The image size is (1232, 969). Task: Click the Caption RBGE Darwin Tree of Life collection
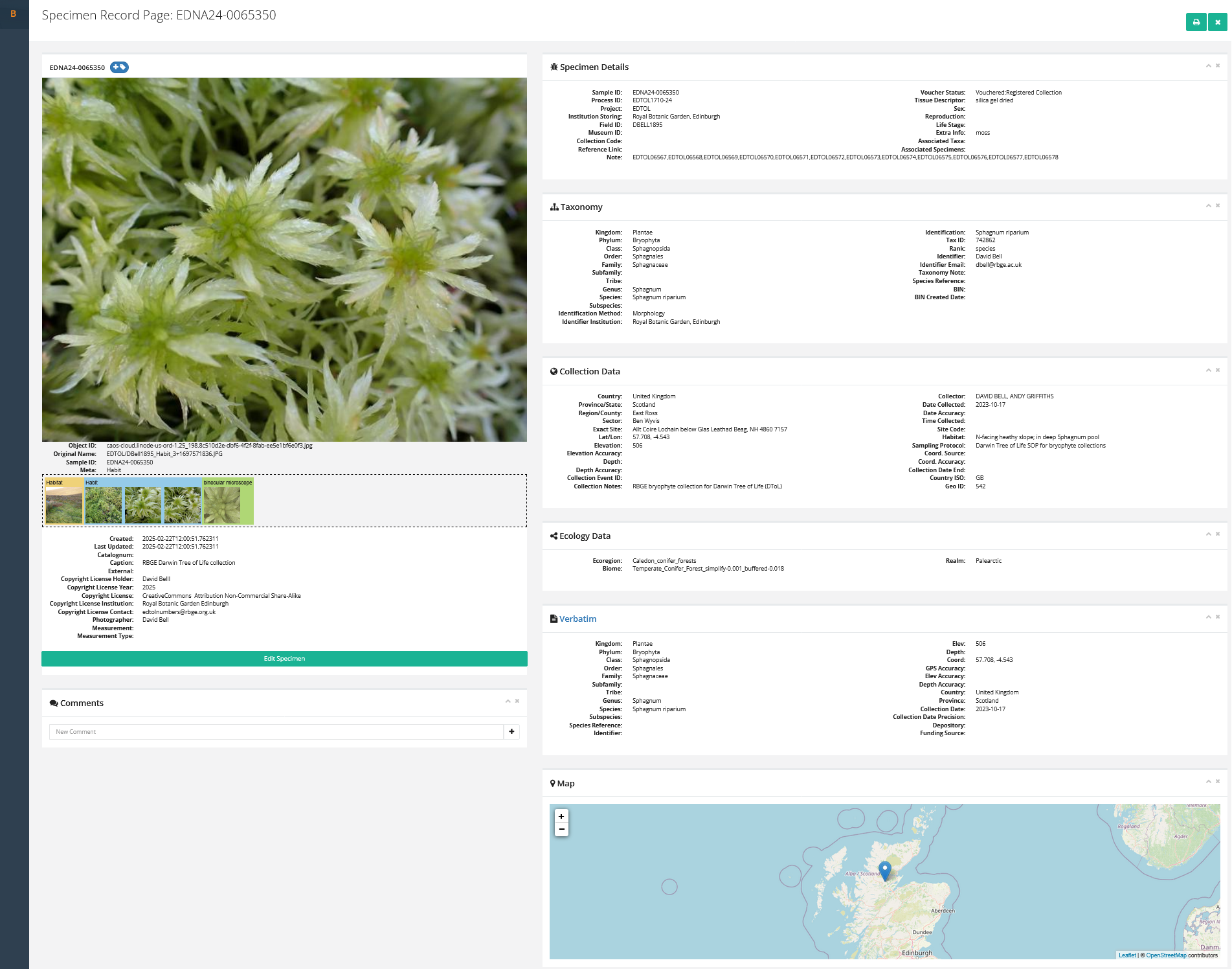[x=188, y=563]
